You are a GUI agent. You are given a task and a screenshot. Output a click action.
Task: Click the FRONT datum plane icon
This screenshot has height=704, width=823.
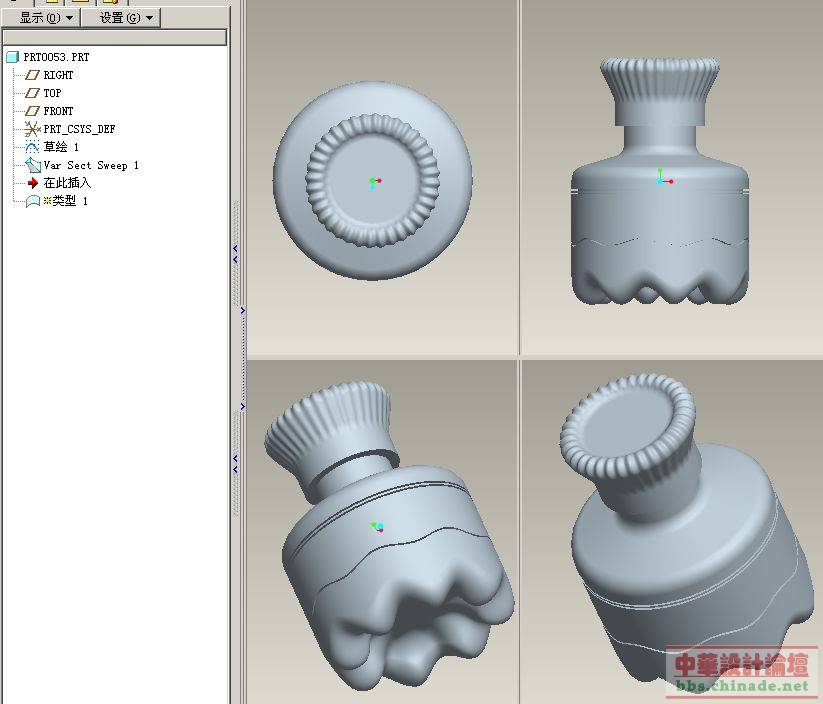point(33,111)
